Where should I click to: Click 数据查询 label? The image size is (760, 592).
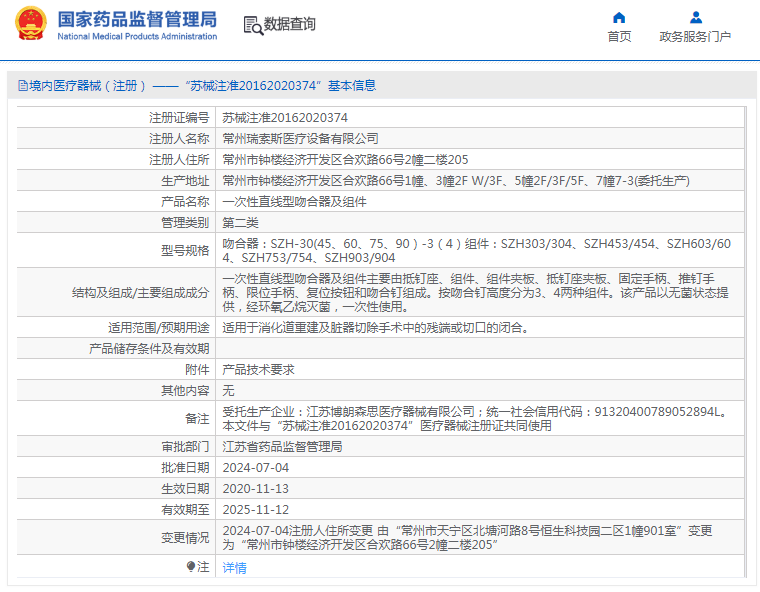[289, 24]
